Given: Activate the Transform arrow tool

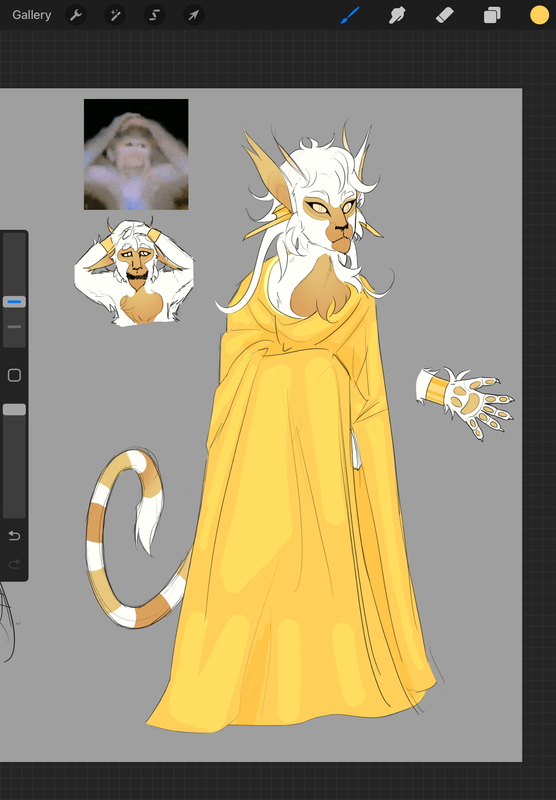Looking at the screenshot, I should [x=194, y=15].
